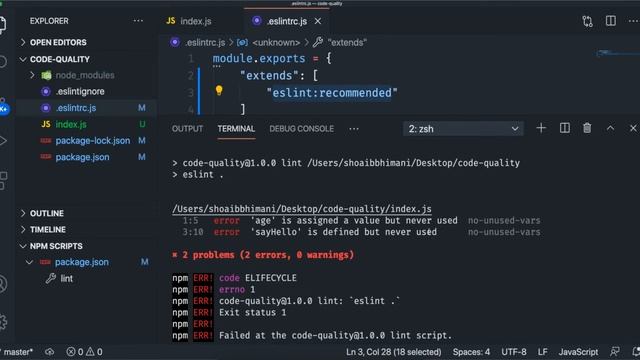Change end of line sequence LF
Image resolution: width=640 pixels, height=360 pixels.
[x=542, y=352]
